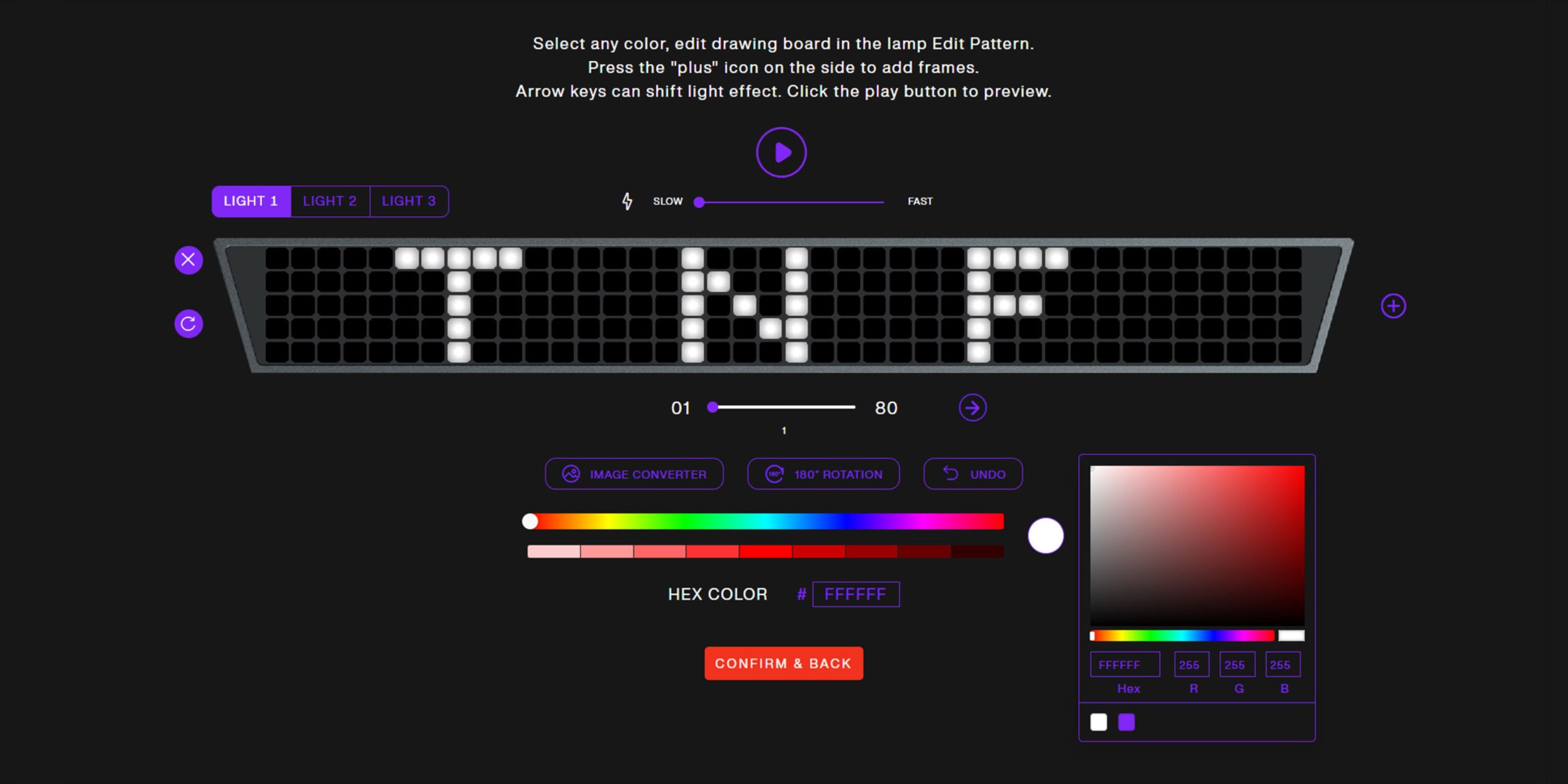This screenshot has height=784, width=1568.
Task: Pick the purple preset swatch
Action: 1126,722
